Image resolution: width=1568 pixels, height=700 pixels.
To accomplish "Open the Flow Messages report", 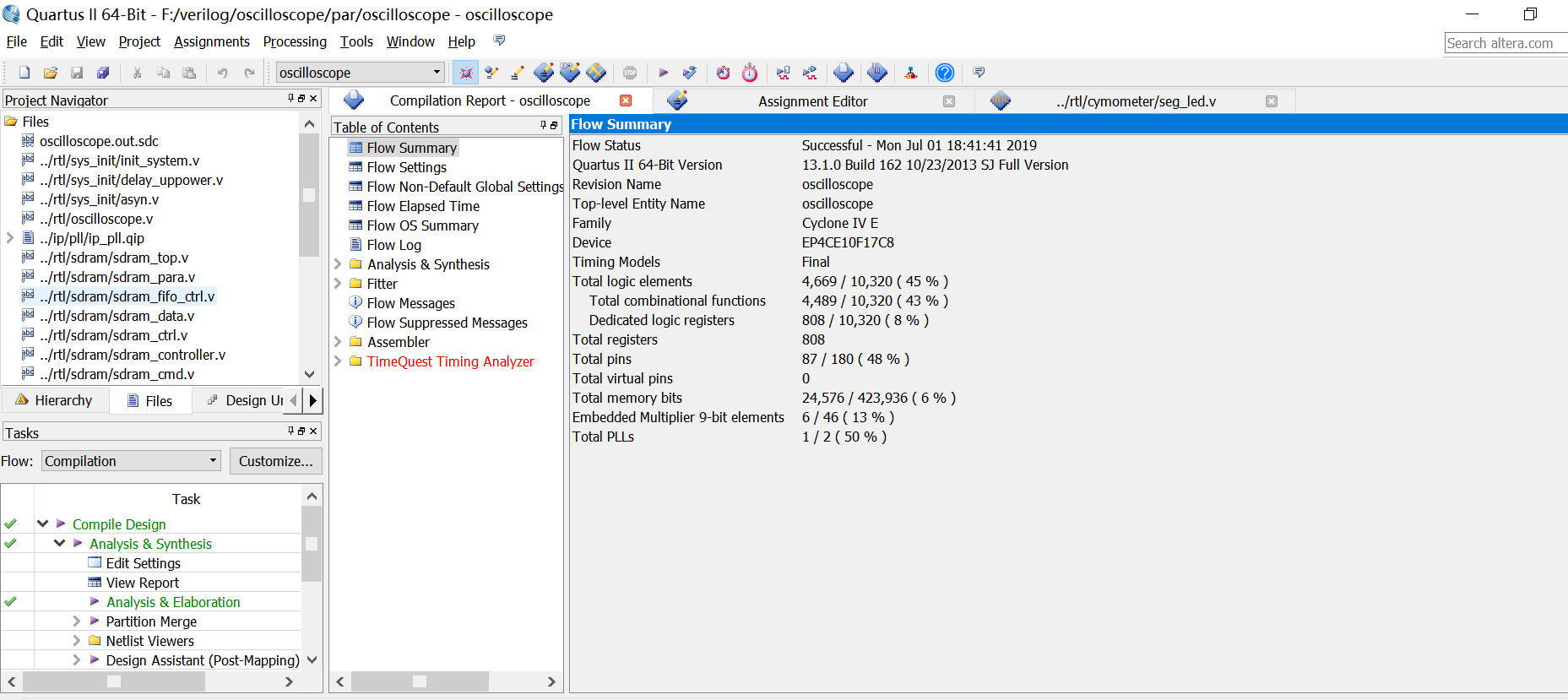I will (410, 303).
